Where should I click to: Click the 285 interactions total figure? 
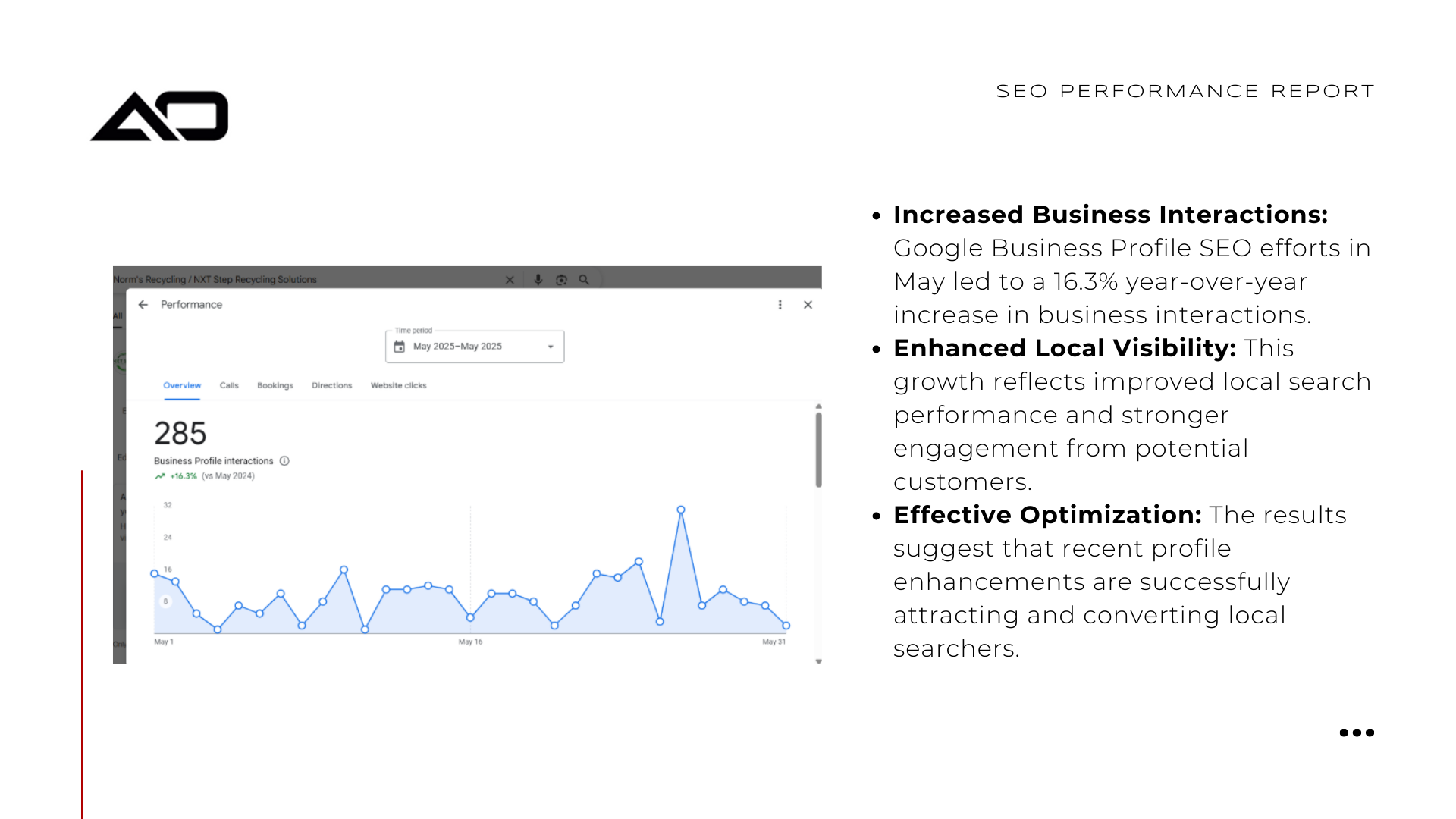coord(180,433)
